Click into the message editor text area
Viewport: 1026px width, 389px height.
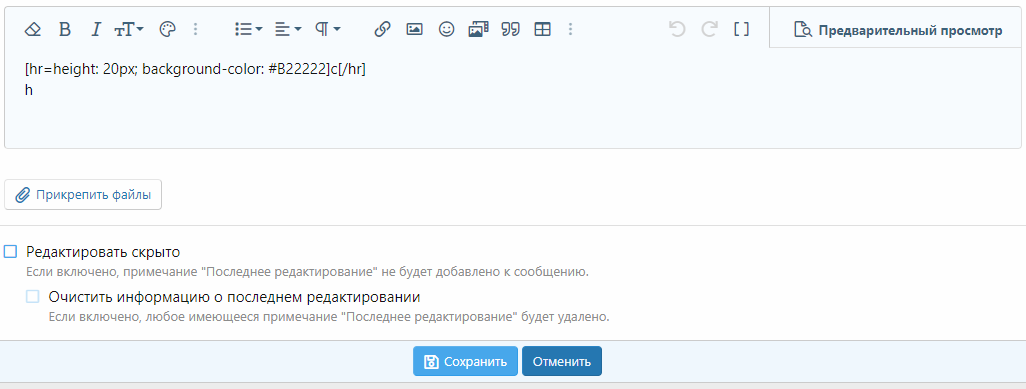click(x=512, y=98)
